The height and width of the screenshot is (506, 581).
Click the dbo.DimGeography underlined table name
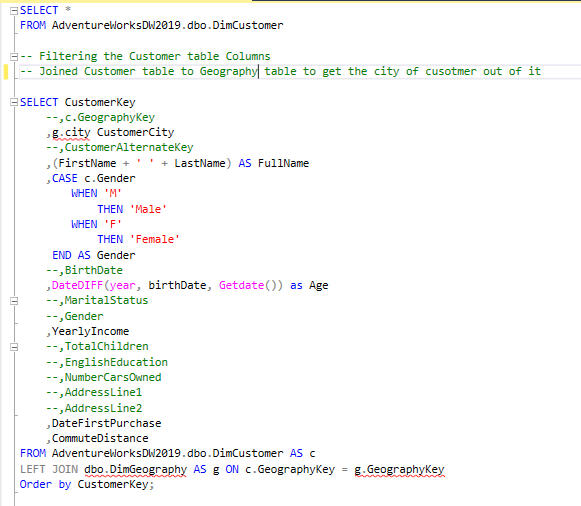pos(135,470)
